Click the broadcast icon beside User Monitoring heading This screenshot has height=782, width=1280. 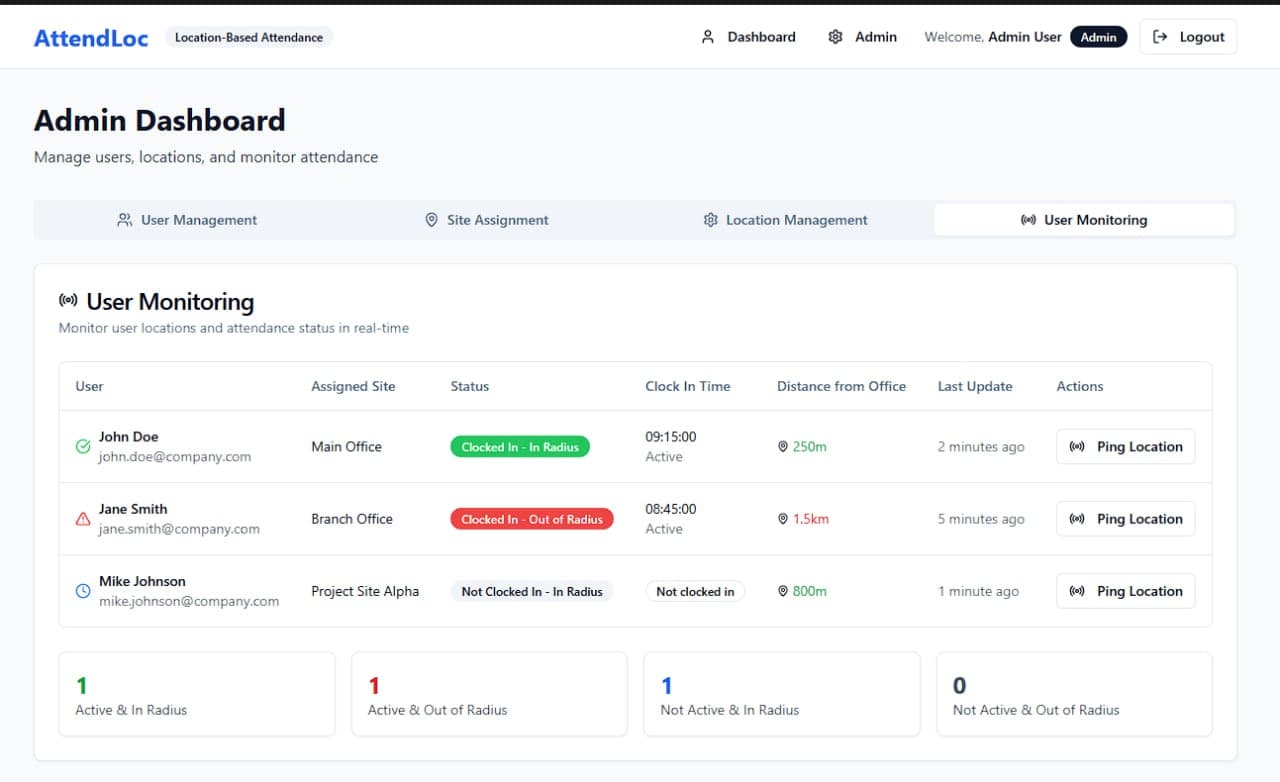point(68,301)
